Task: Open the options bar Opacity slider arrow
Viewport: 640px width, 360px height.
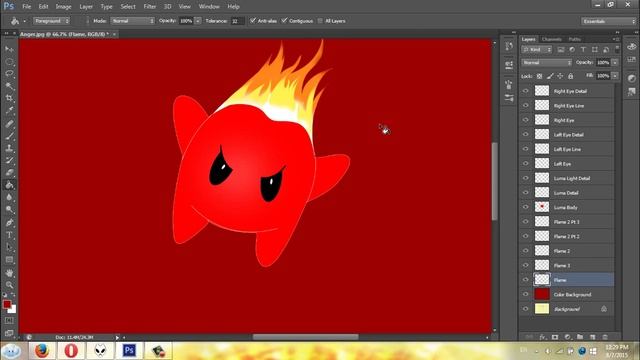Action: tap(198, 21)
